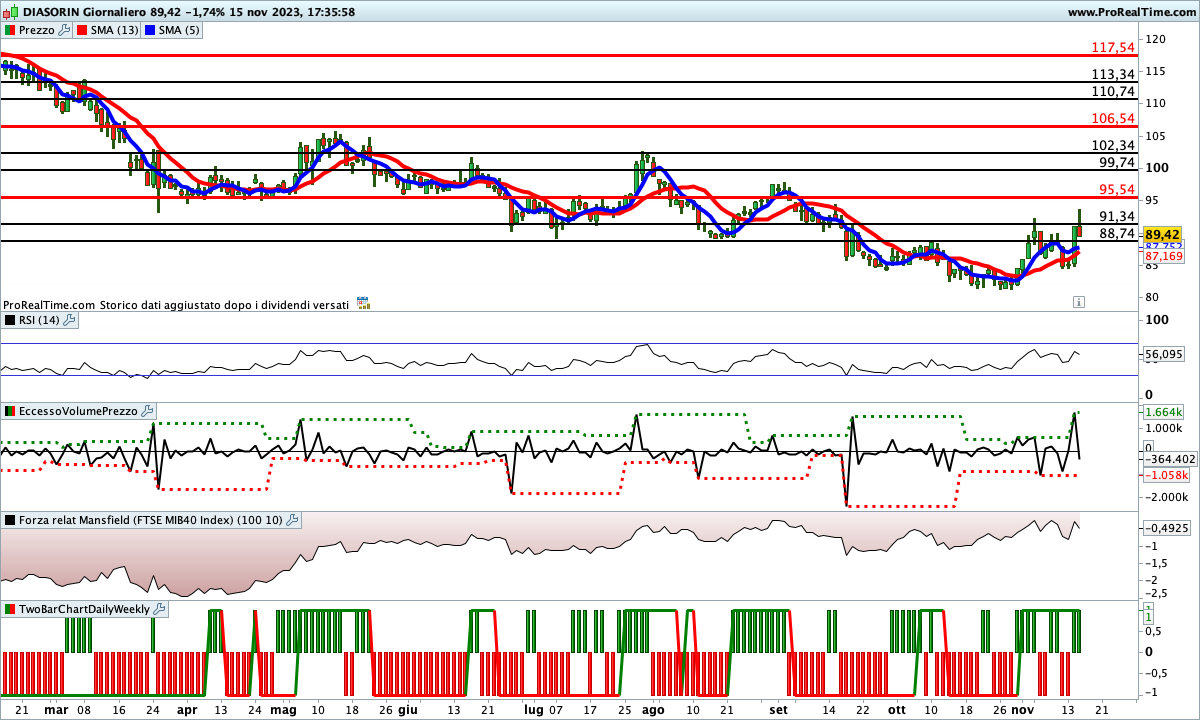
Task: Click the blue SMA (5) color swatch
Action: tap(152, 30)
